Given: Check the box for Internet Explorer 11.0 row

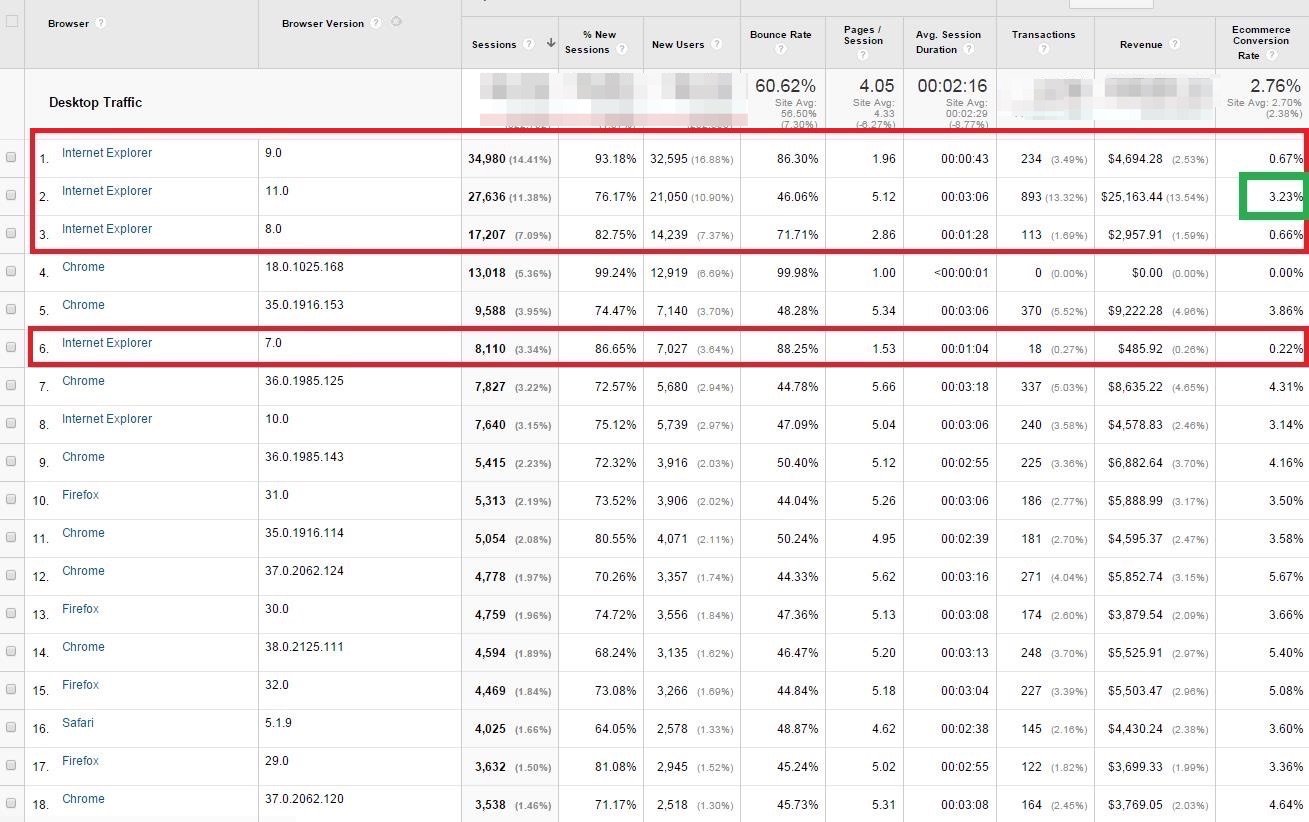Looking at the screenshot, I should tap(12, 195).
